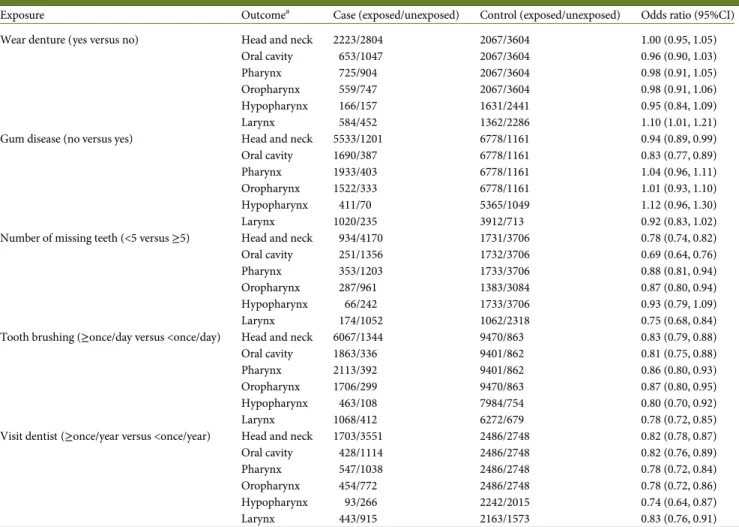Click control value 1362/2286

pyautogui.click(x=505, y=123)
